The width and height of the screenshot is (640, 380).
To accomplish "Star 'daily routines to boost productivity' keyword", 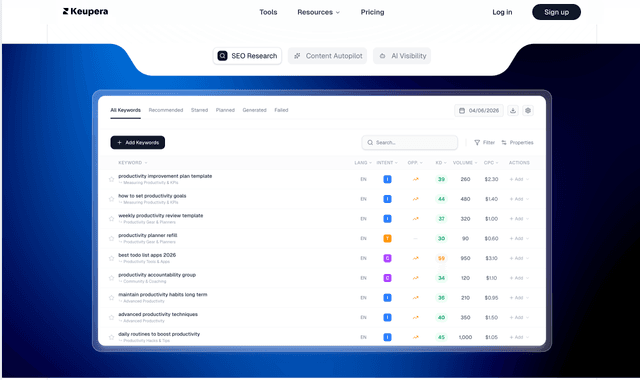I will [x=111, y=337].
